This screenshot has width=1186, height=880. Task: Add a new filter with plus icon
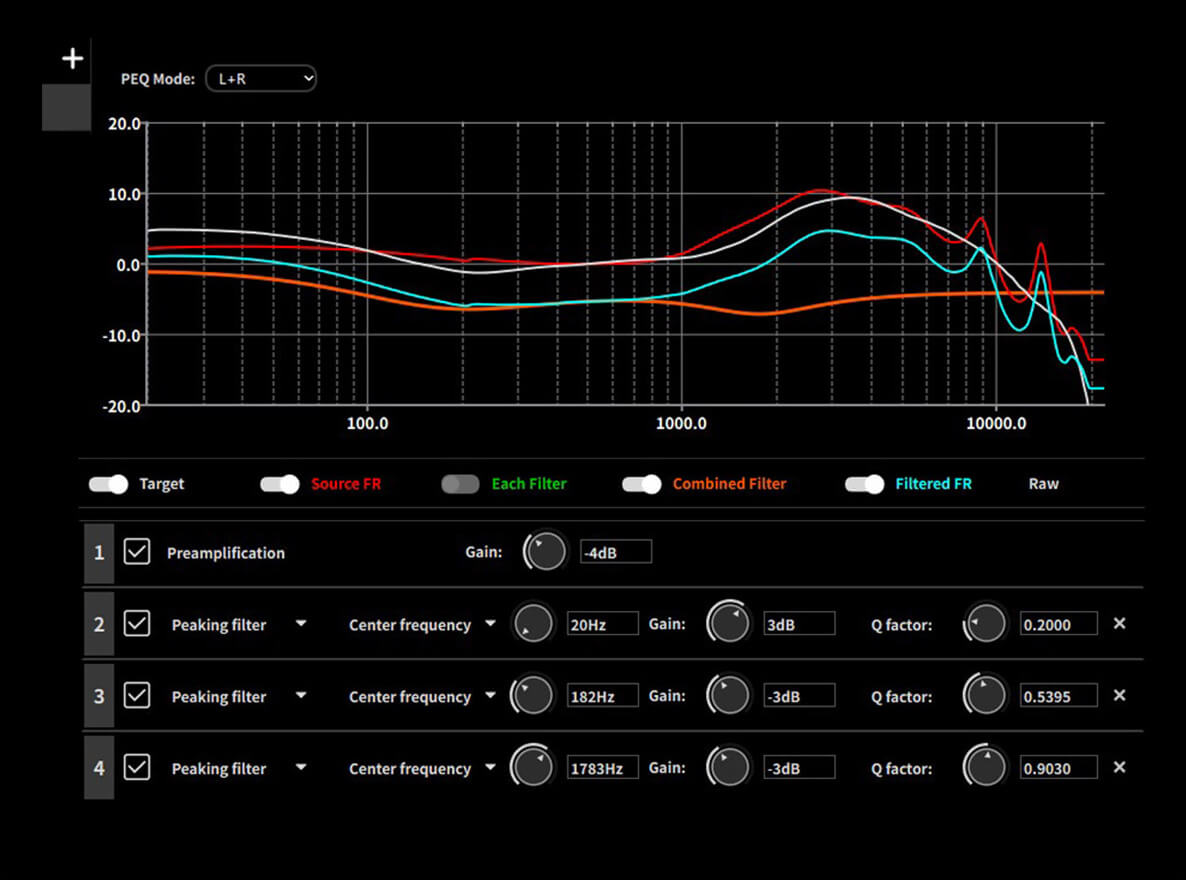tap(73, 58)
